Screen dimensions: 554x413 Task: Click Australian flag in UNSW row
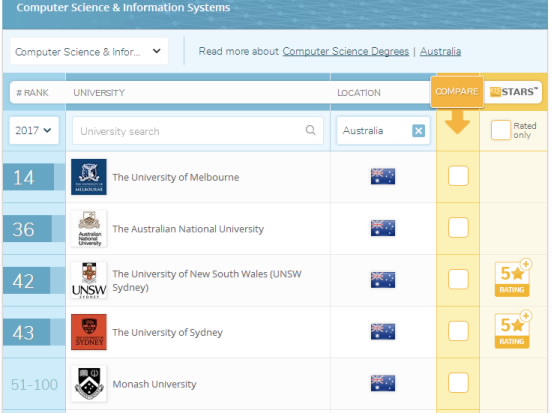(383, 280)
